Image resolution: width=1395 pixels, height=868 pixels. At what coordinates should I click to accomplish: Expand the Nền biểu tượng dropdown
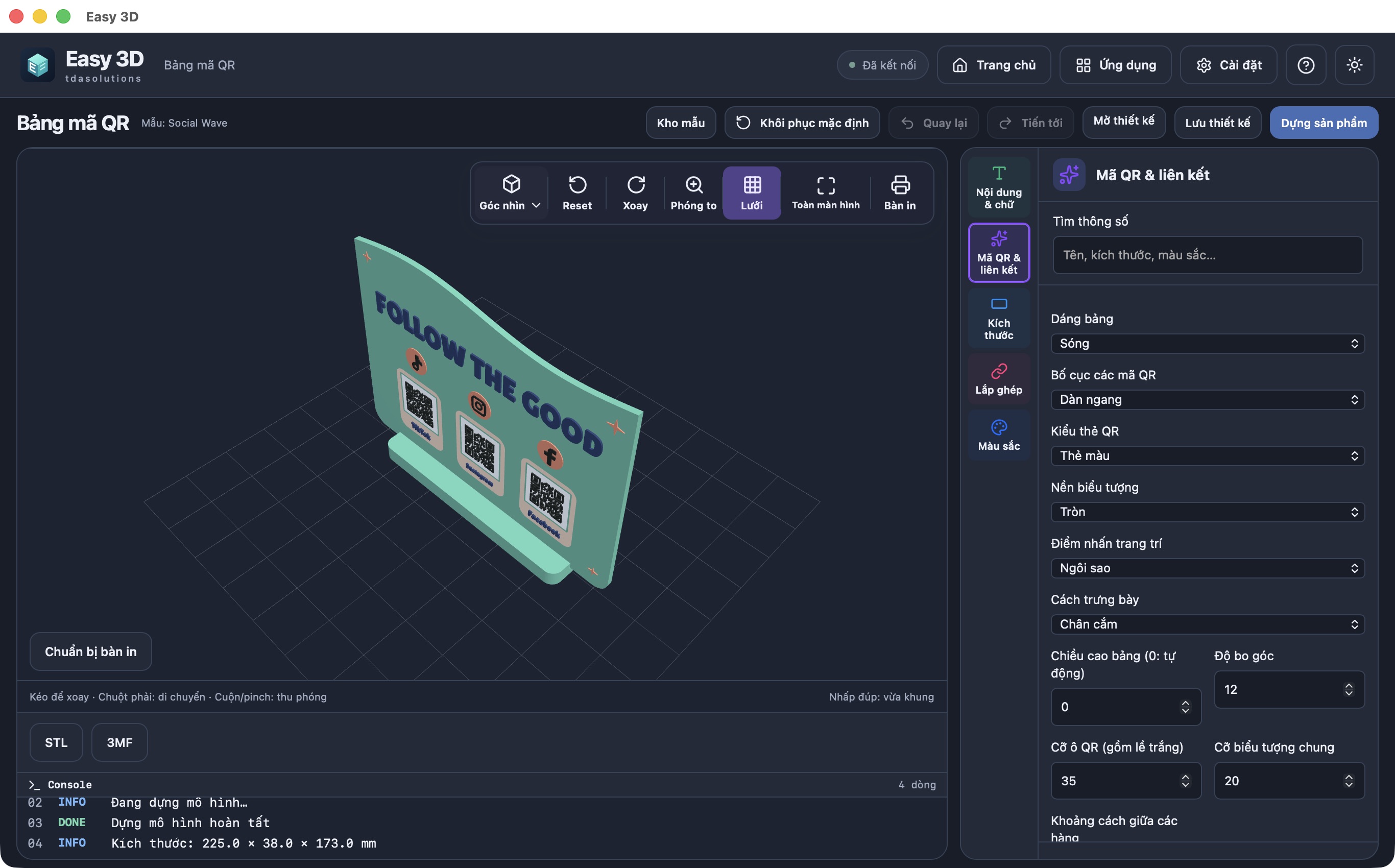coord(1207,512)
